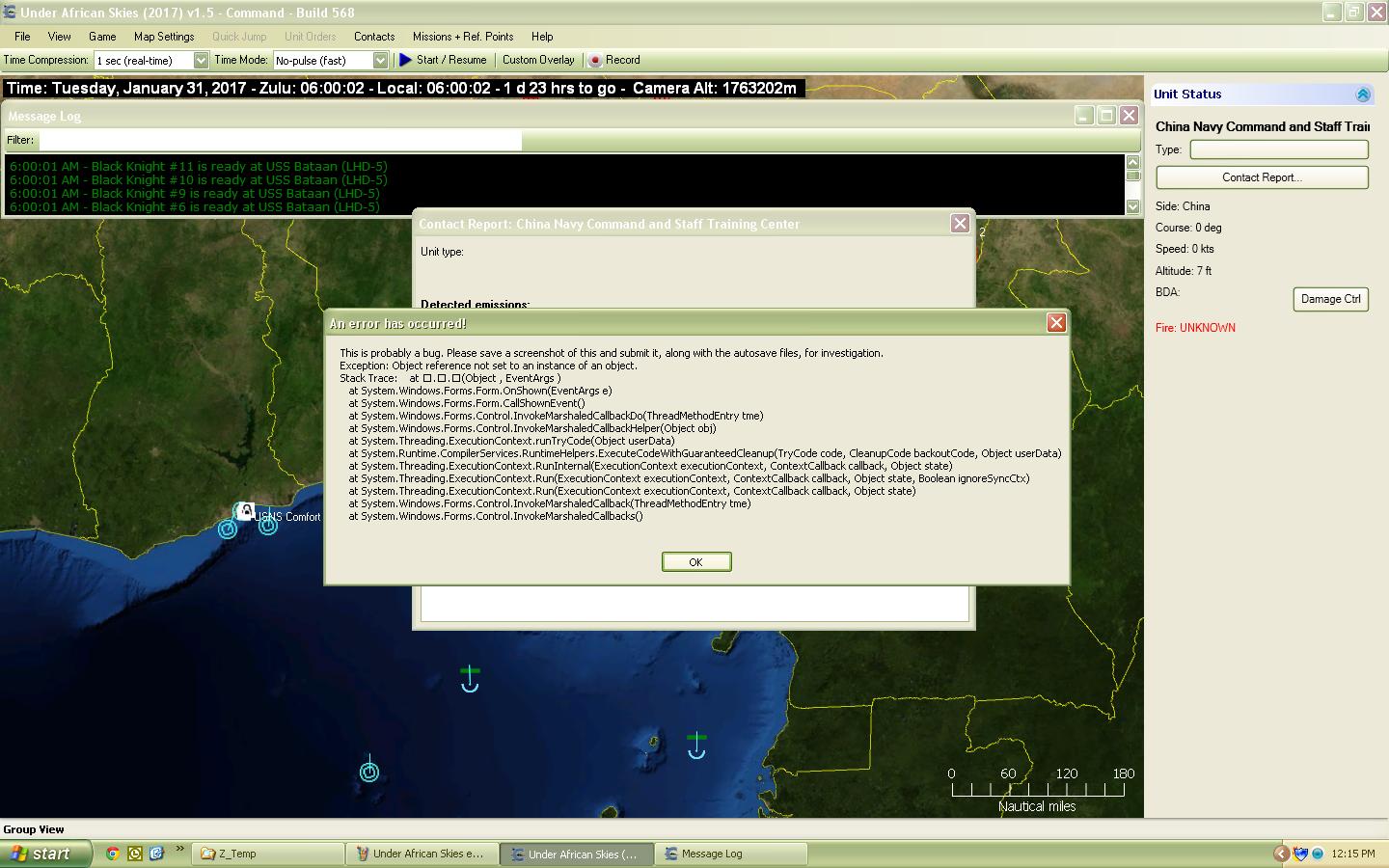
Task: Click the Start / Resume play button
Action: click(x=443, y=60)
